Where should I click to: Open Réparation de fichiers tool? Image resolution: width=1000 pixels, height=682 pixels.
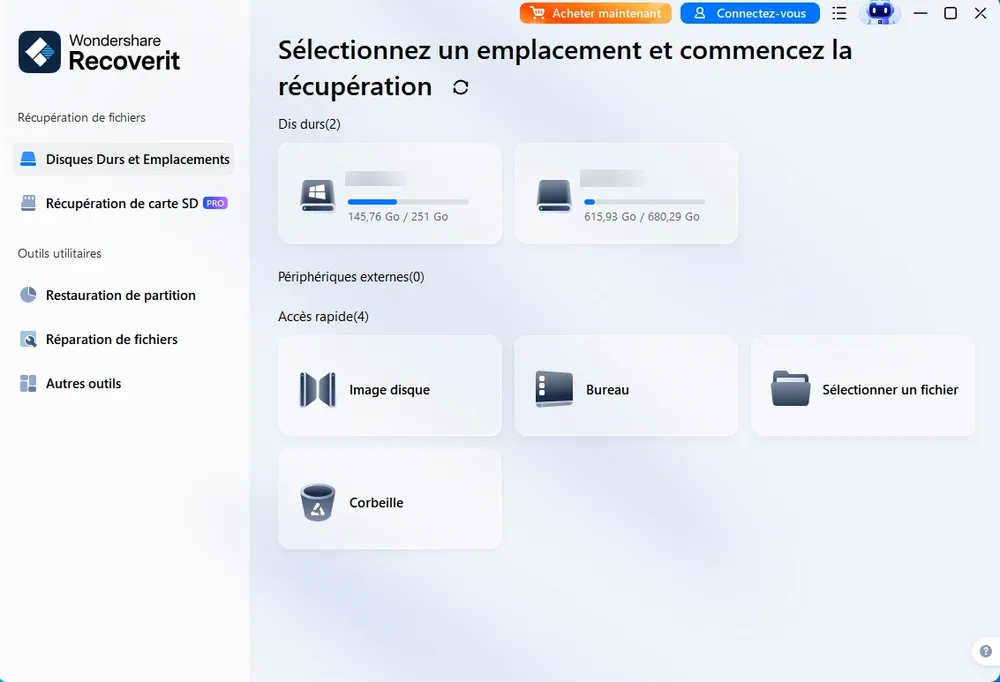(x=124, y=339)
